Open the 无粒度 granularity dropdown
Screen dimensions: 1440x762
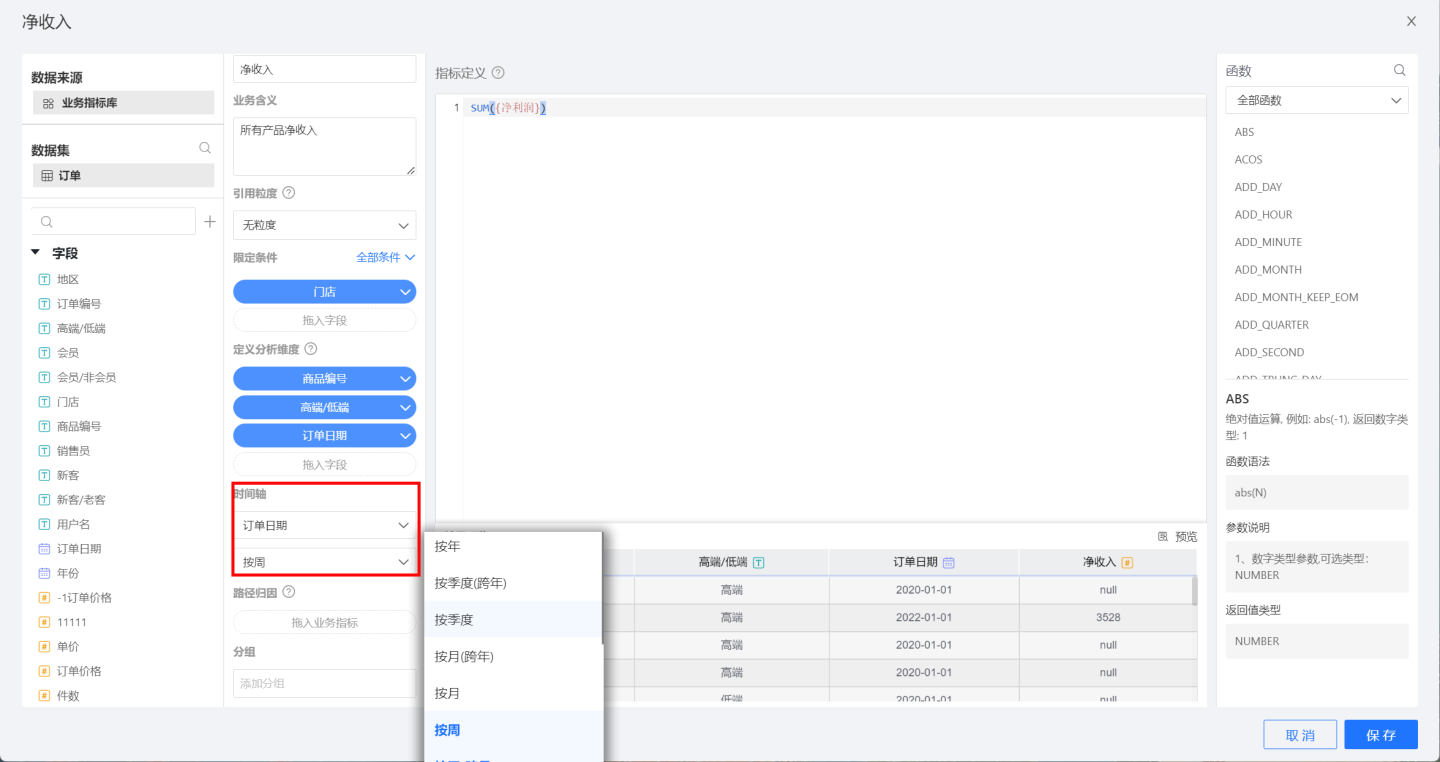coord(324,225)
